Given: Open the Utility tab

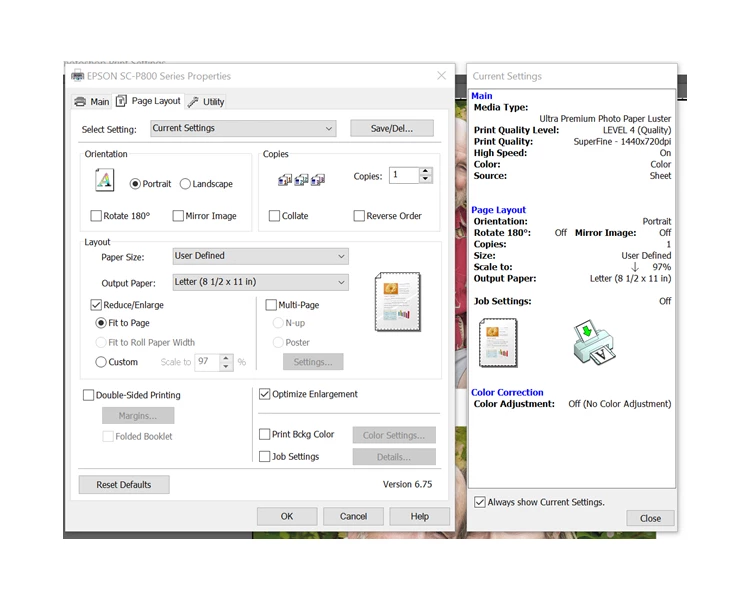Looking at the screenshot, I should point(206,101).
